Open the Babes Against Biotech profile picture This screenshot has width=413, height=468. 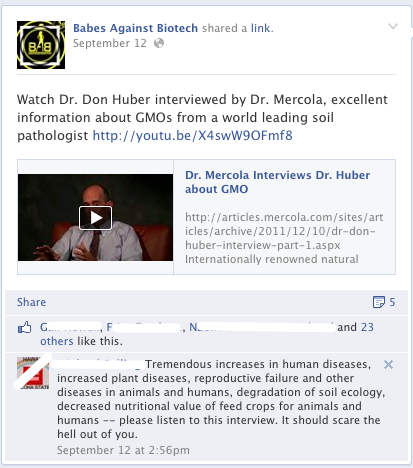(x=41, y=45)
